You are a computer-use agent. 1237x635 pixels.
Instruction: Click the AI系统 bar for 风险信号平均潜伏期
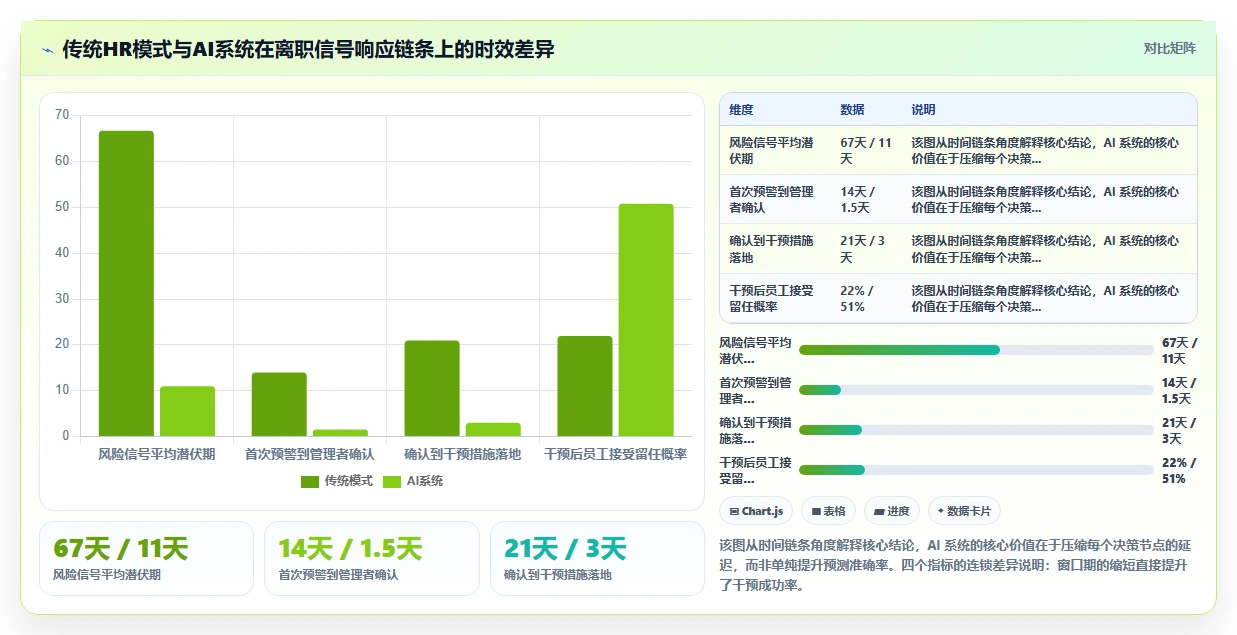[187, 411]
